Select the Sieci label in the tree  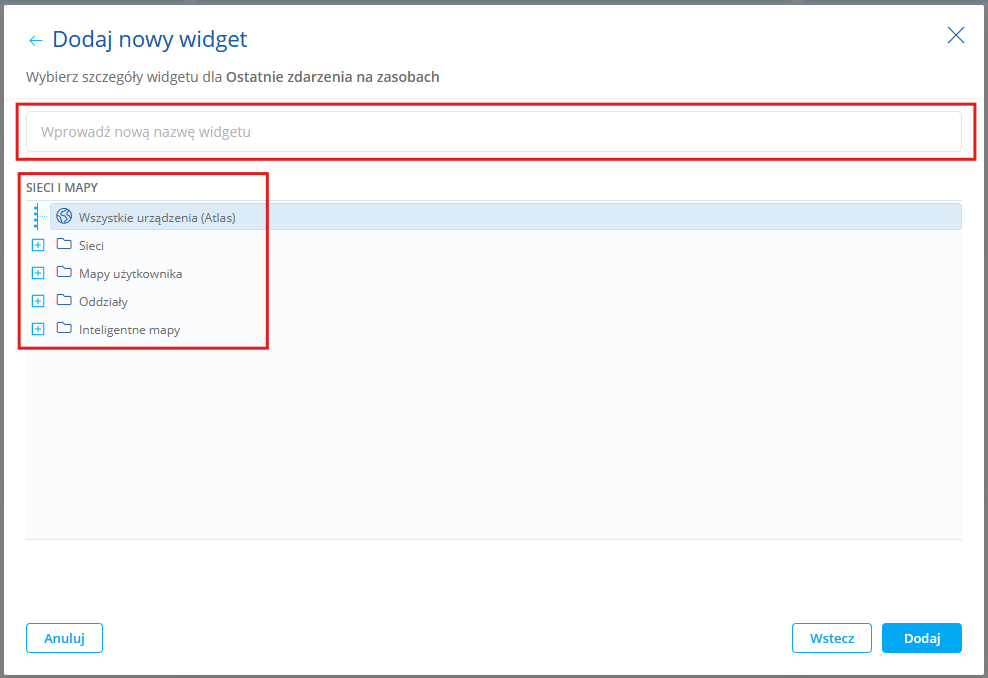[x=91, y=245]
